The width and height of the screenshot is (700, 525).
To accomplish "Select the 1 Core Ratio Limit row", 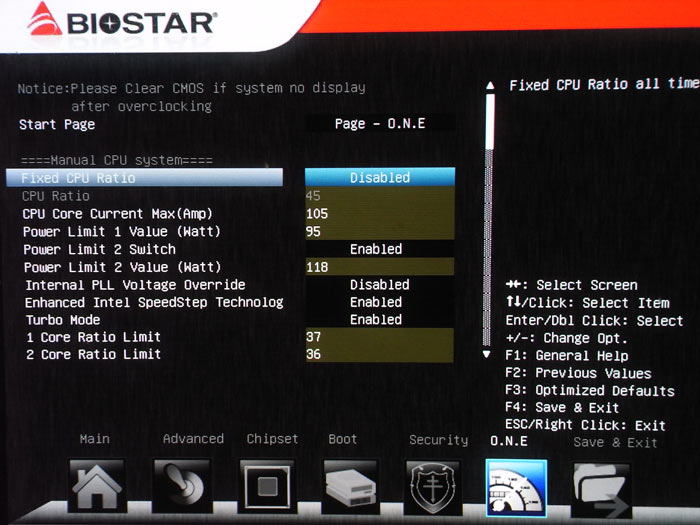I will pyautogui.click(x=94, y=337).
